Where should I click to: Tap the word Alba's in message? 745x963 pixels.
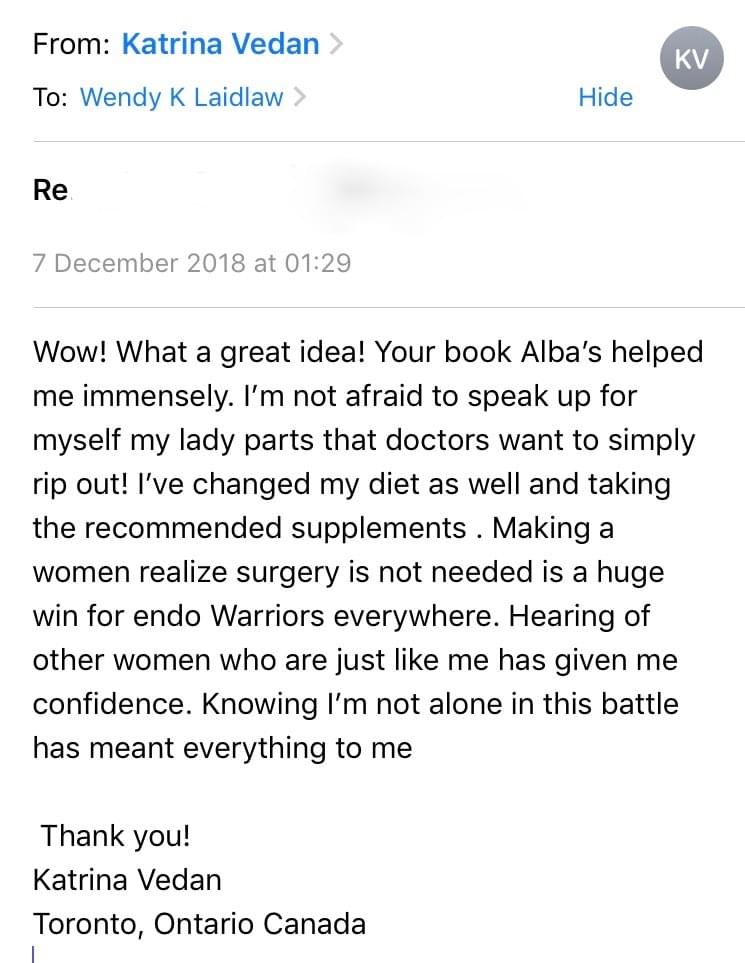(x=561, y=352)
